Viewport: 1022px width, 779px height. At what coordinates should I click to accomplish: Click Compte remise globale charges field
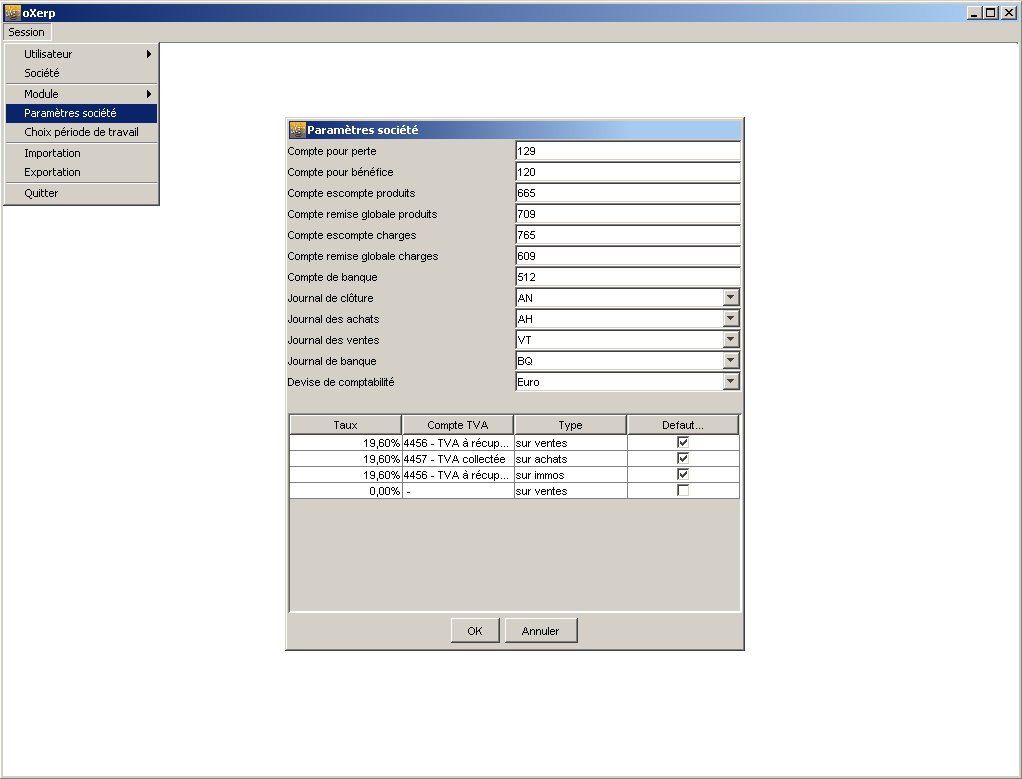tap(628, 256)
